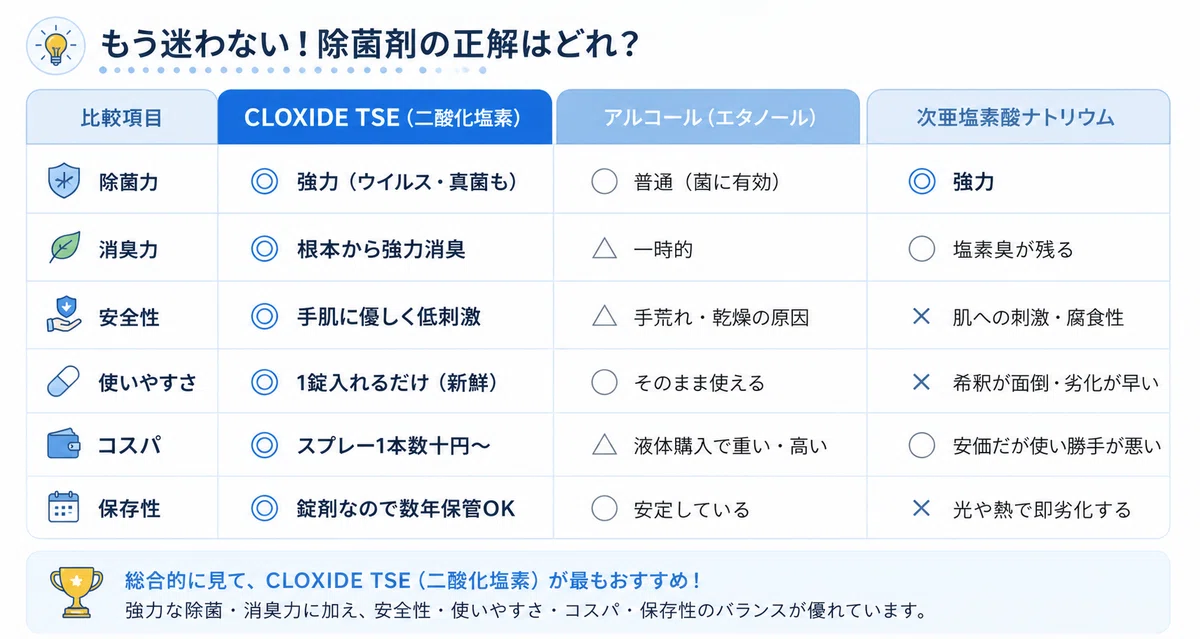The height and width of the screenshot is (639, 1200).
Task: Click double-circle mark next to 手肌に優しく低刺激
Action: pyautogui.click(x=264, y=317)
